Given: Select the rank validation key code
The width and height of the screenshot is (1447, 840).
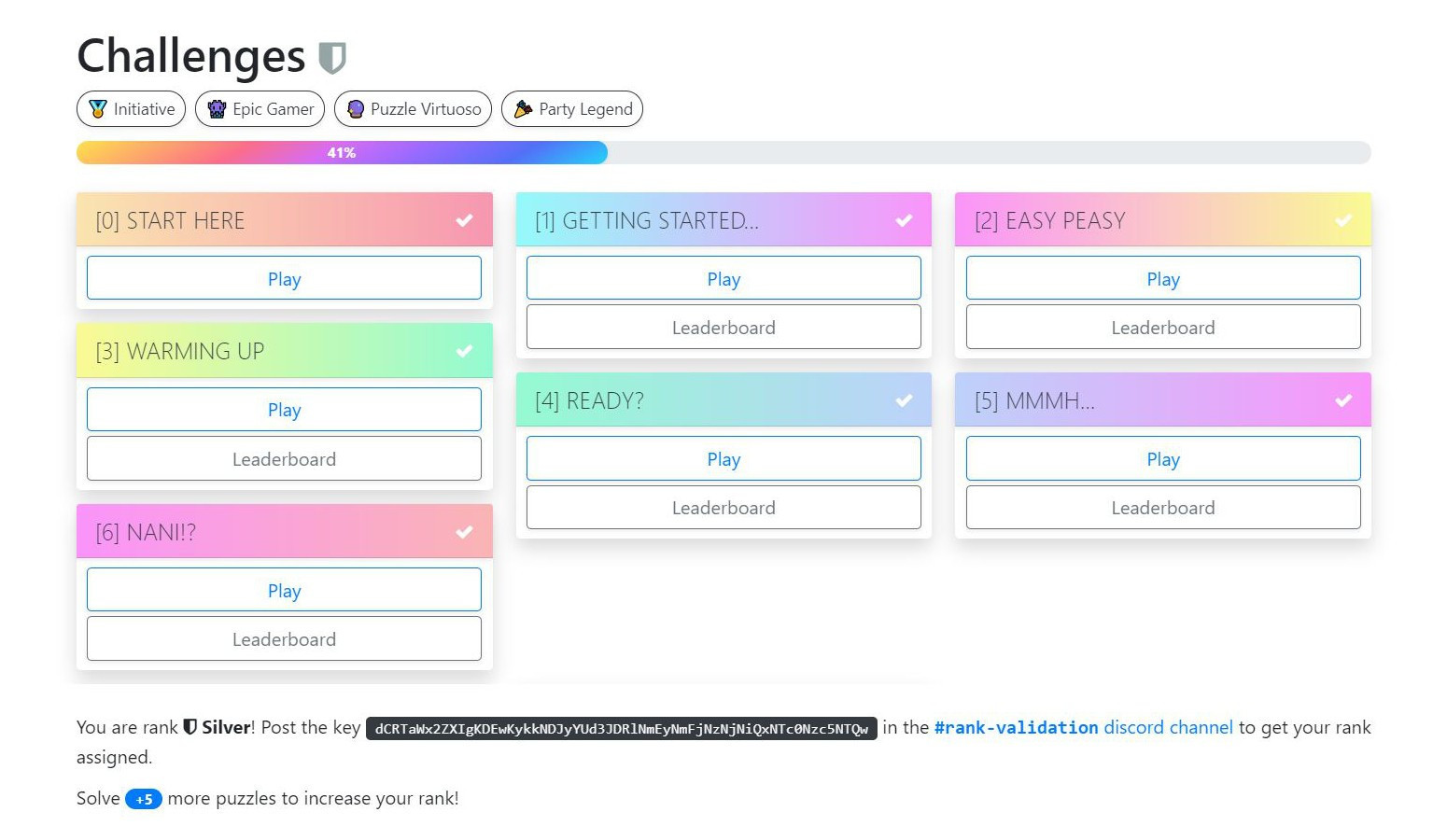Looking at the screenshot, I should click(x=622, y=728).
